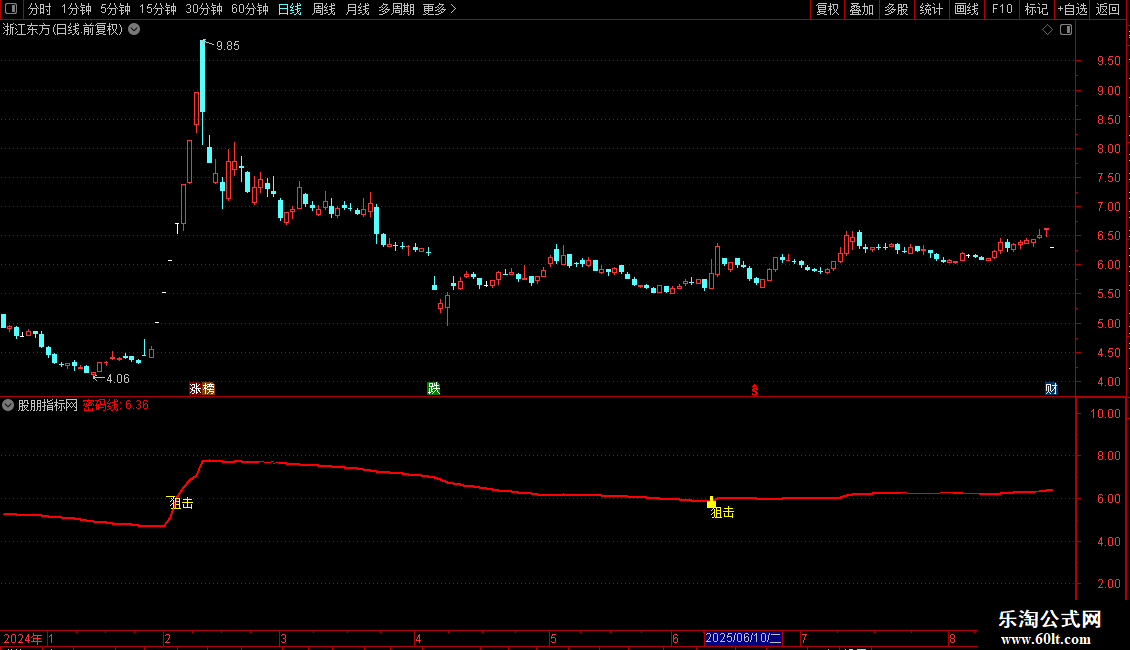The height and width of the screenshot is (650, 1130).
Task: Select the 5分钟 period
Action: (115, 9)
